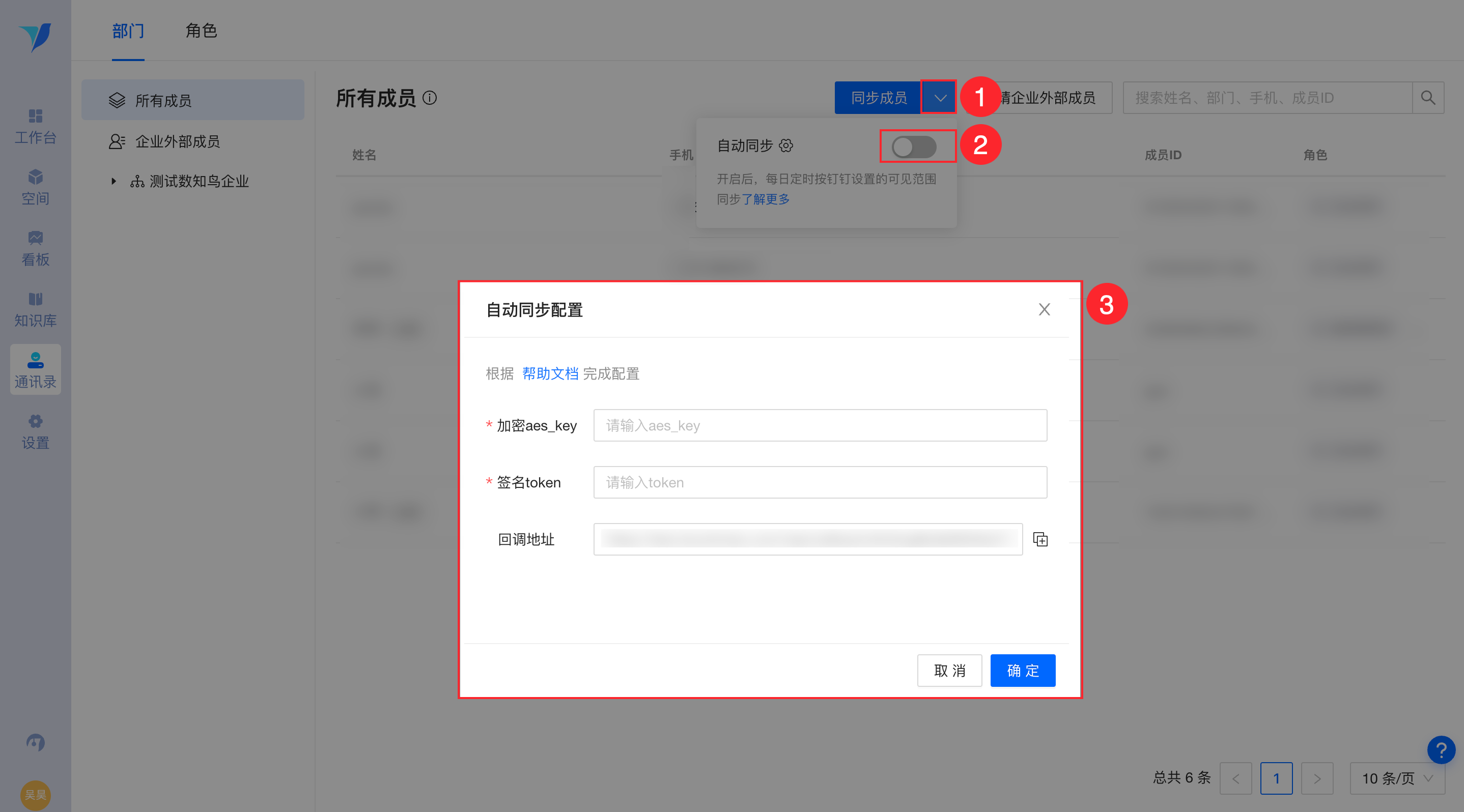Select 企业外部成员 in the left list
This screenshot has height=812, width=1464.
[177, 141]
